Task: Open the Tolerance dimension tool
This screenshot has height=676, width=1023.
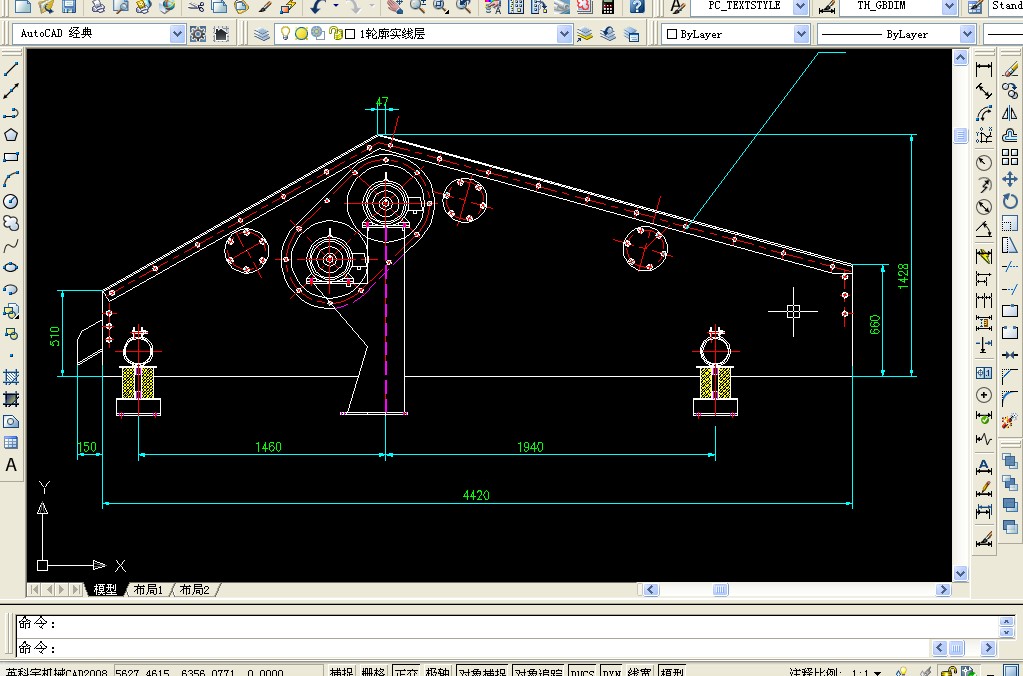Action: tap(984, 373)
